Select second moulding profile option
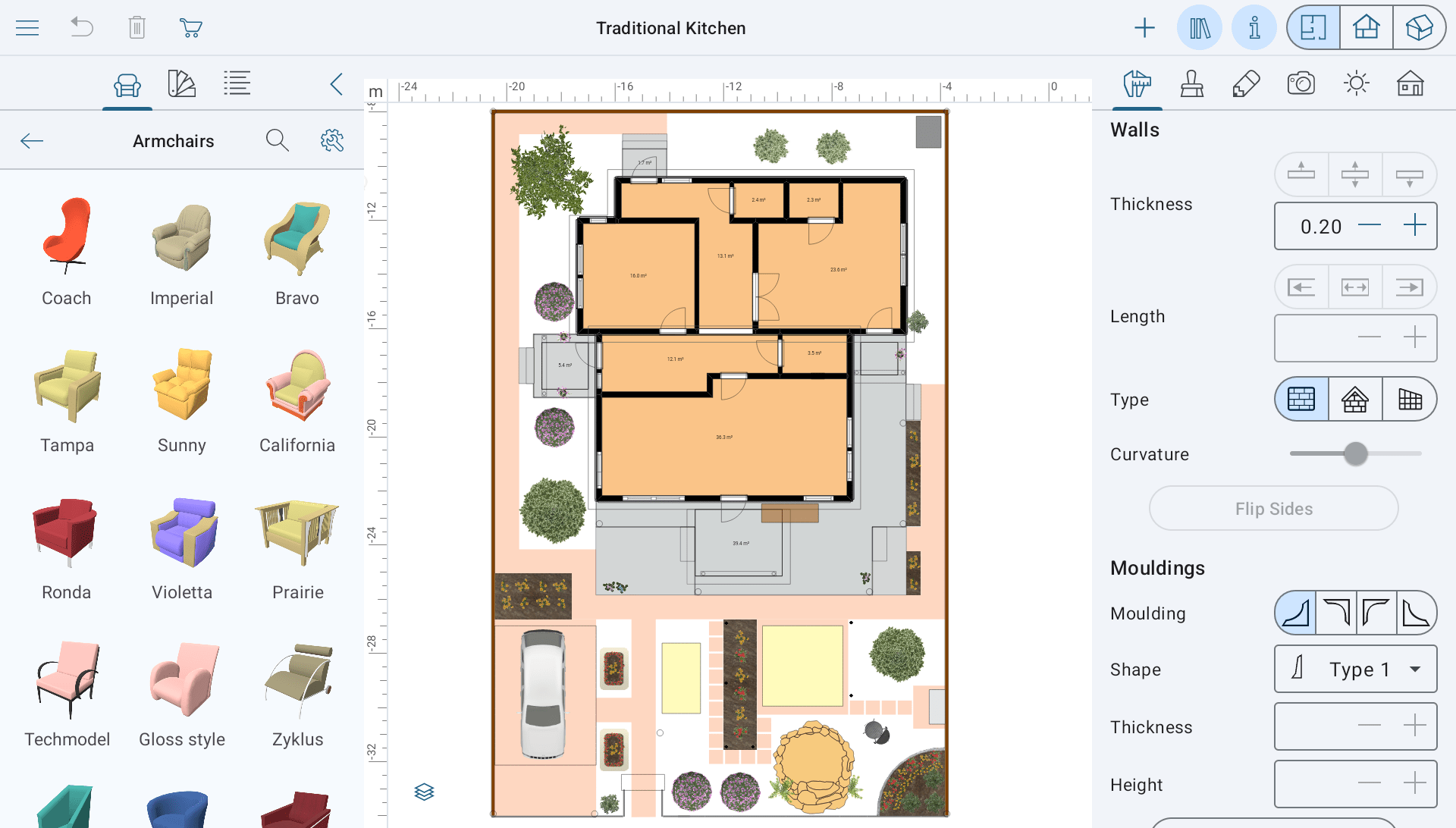Image resolution: width=1456 pixels, height=828 pixels. [x=1336, y=613]
